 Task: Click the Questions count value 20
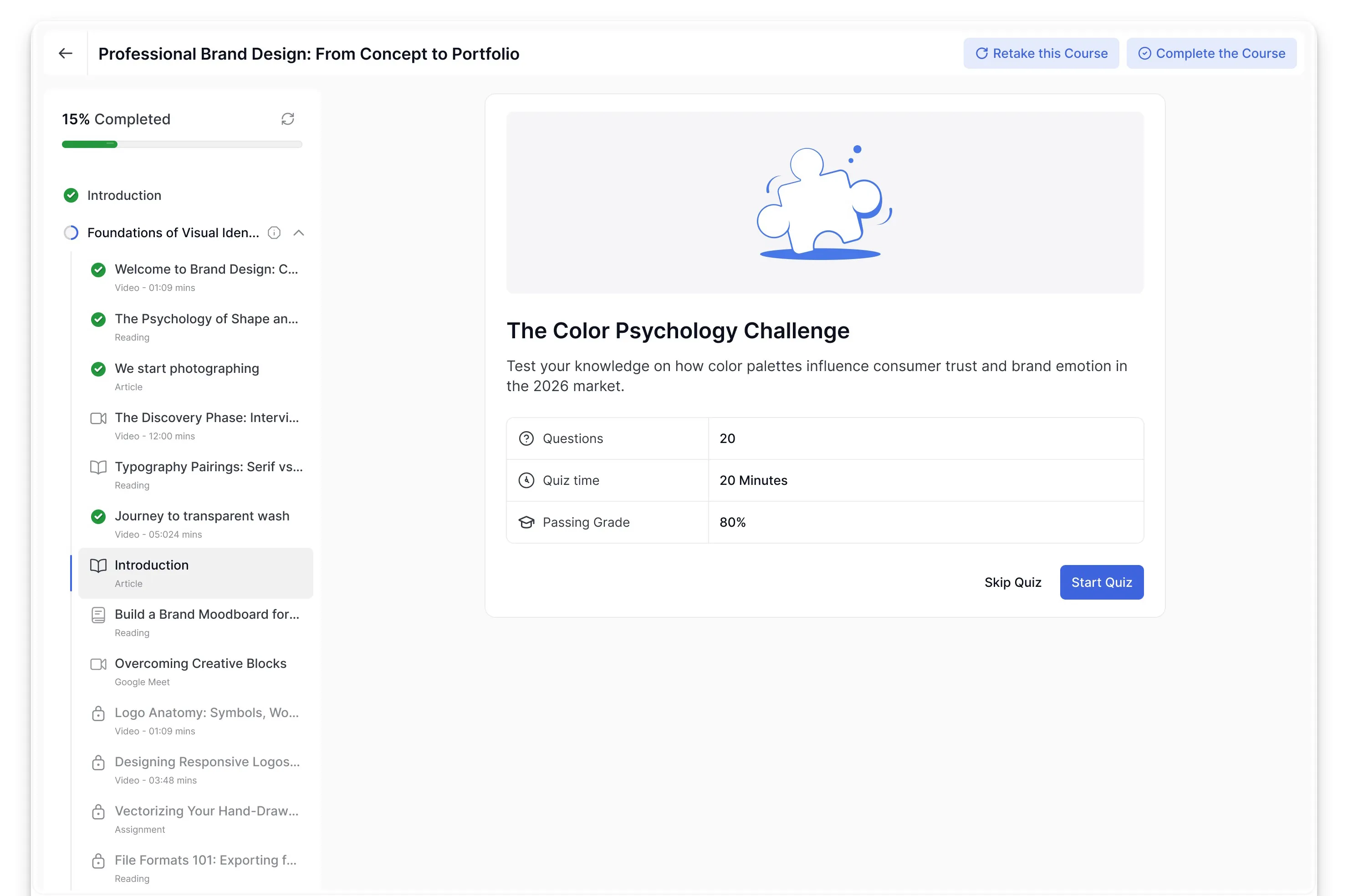click(727, 438)
